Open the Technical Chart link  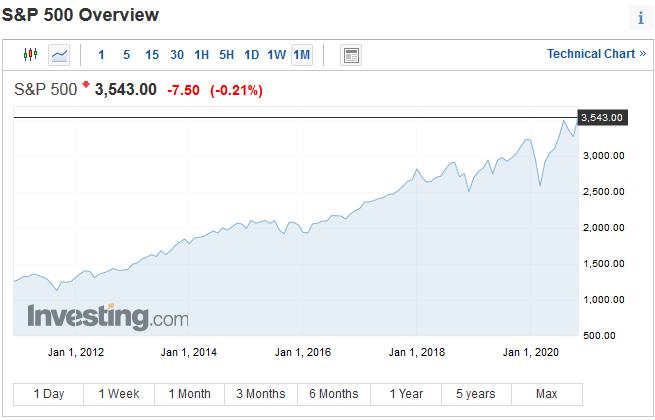[596, 54]
